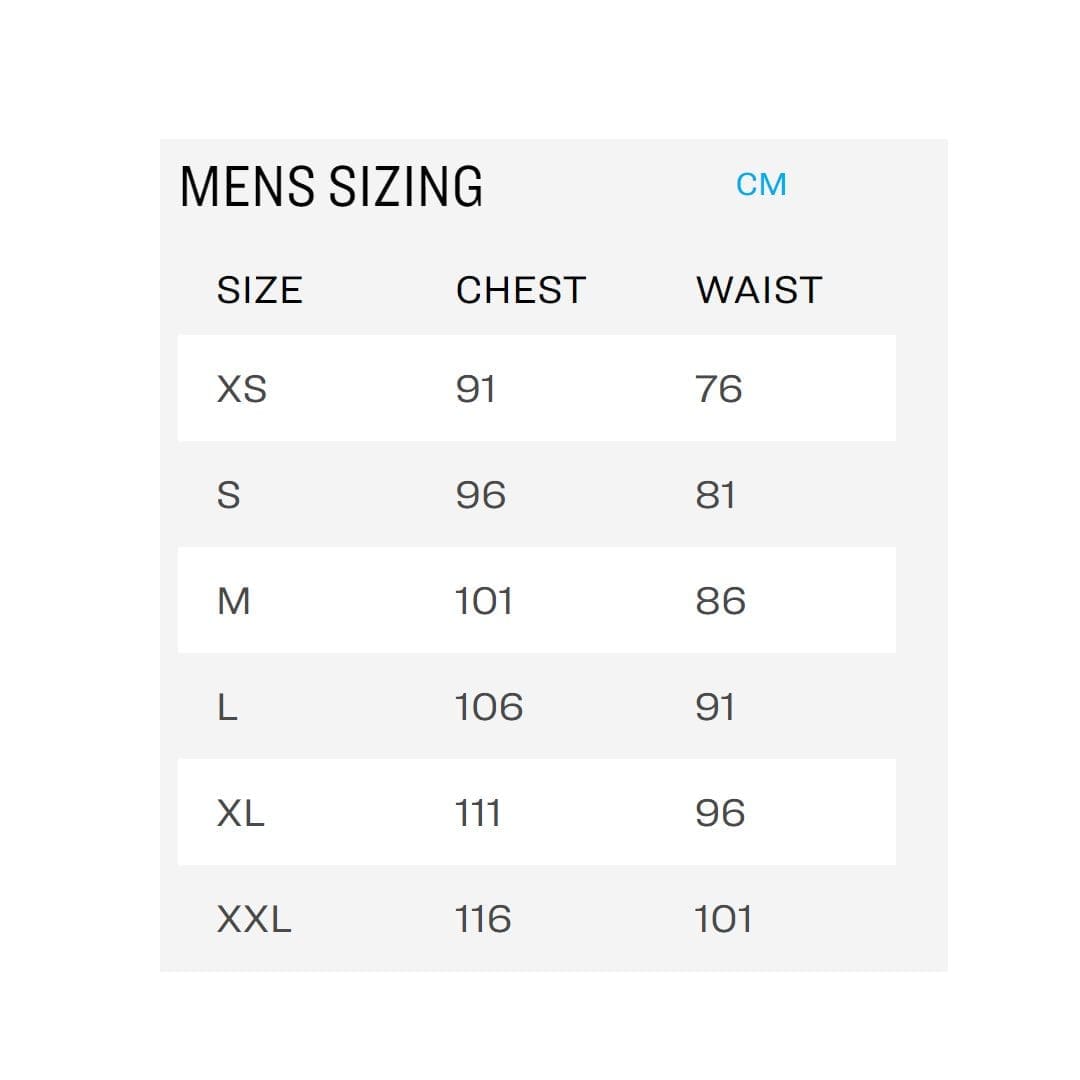Click the XXL waist value 101

coord(723,919)
